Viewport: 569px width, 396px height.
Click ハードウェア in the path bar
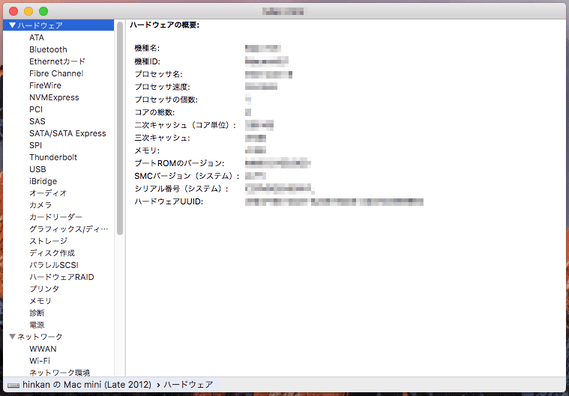point(188,384)
